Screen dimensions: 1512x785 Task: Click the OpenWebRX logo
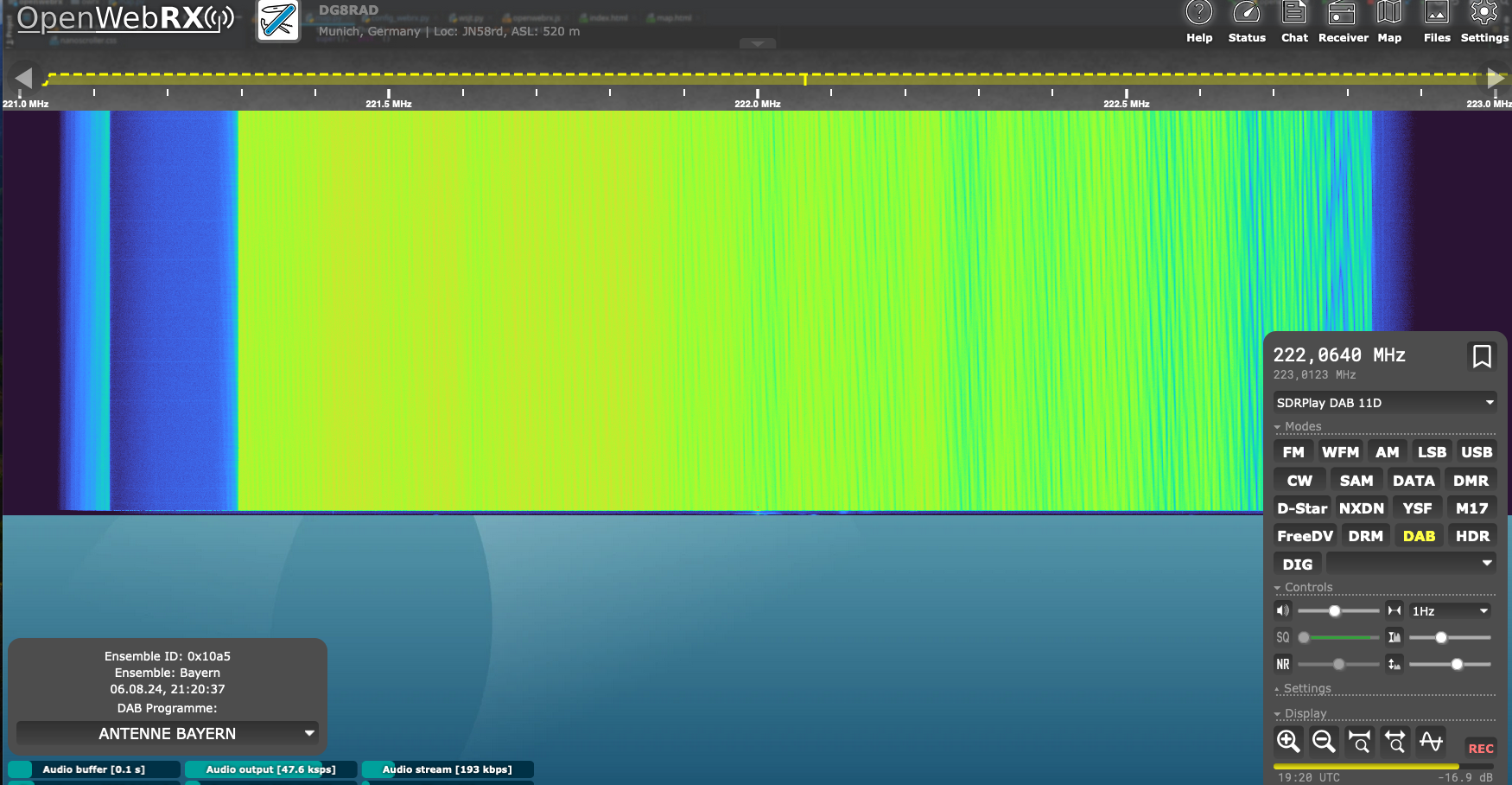coord(126,18)
